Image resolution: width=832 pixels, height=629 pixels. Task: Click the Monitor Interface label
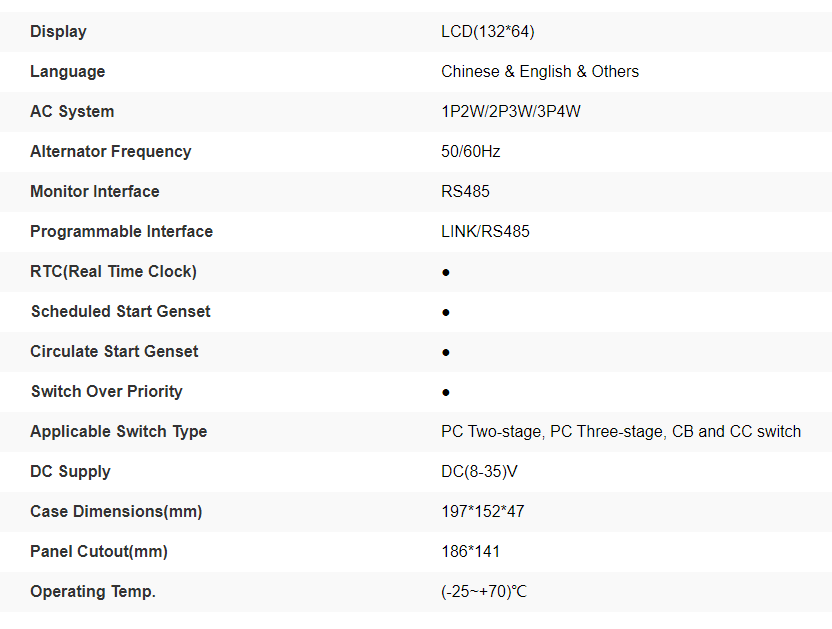click(x=94, y=192)
